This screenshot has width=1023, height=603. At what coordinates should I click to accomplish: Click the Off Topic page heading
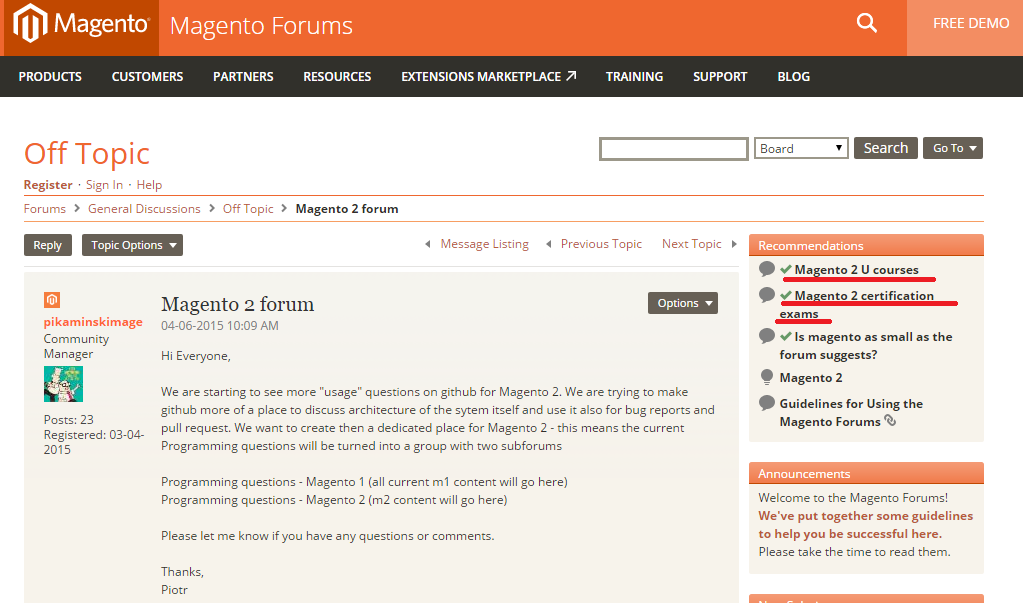87,154
